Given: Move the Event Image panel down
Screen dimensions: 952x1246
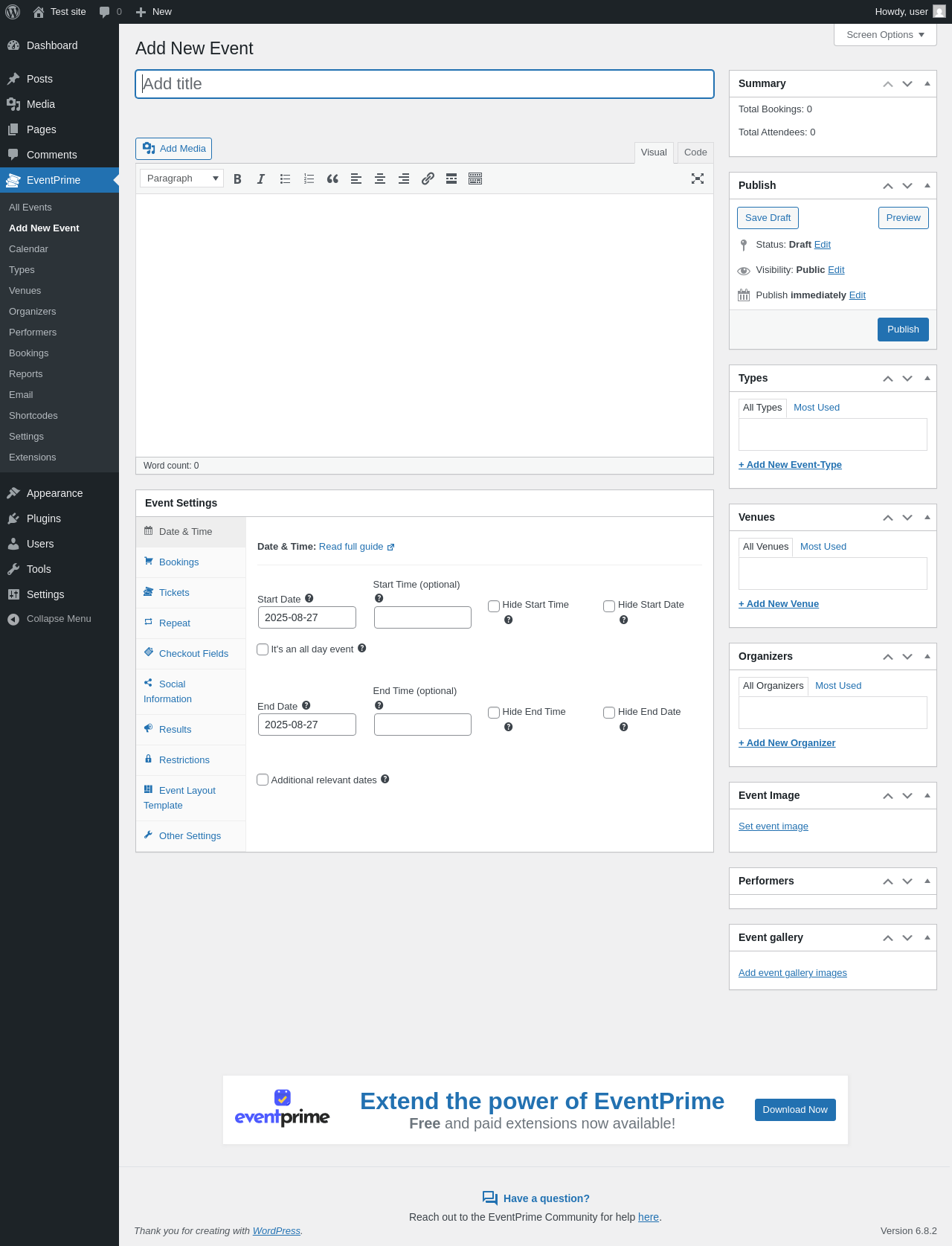Looking at the screenshot, I should [x=907, y=795].
